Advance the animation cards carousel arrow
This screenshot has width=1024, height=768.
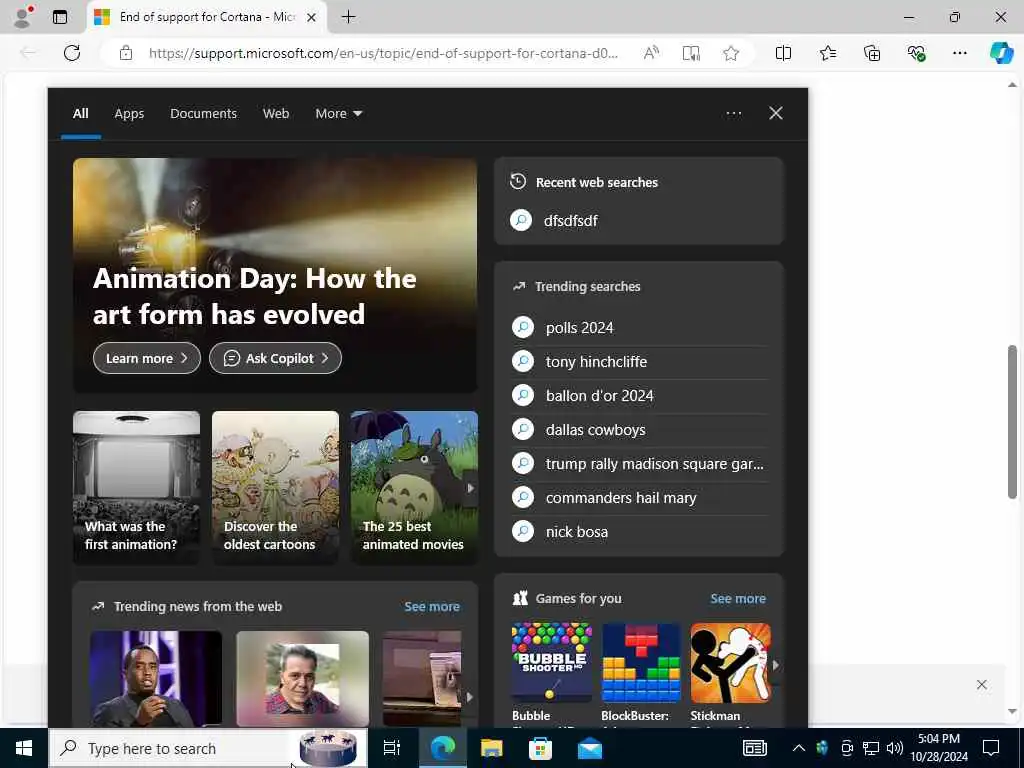470,488
